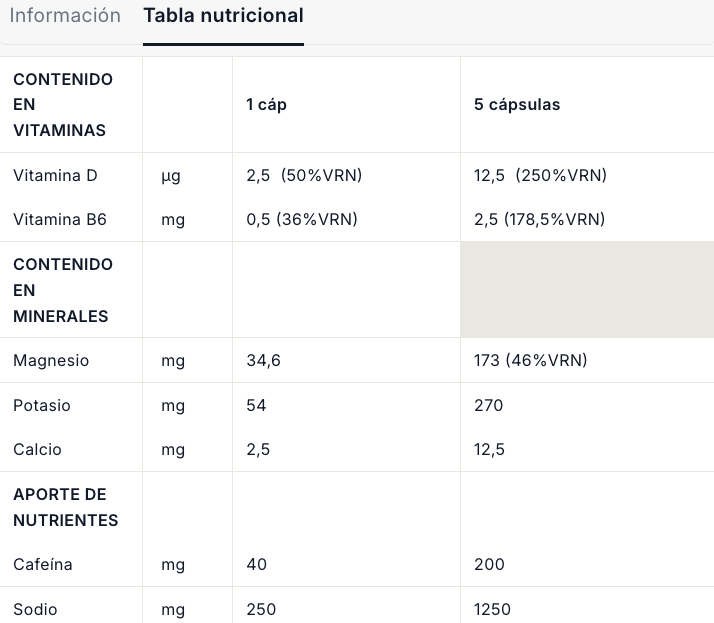Select the Vitamina B6 row label
Screen dimensions: 714x623
click(60, 220)
